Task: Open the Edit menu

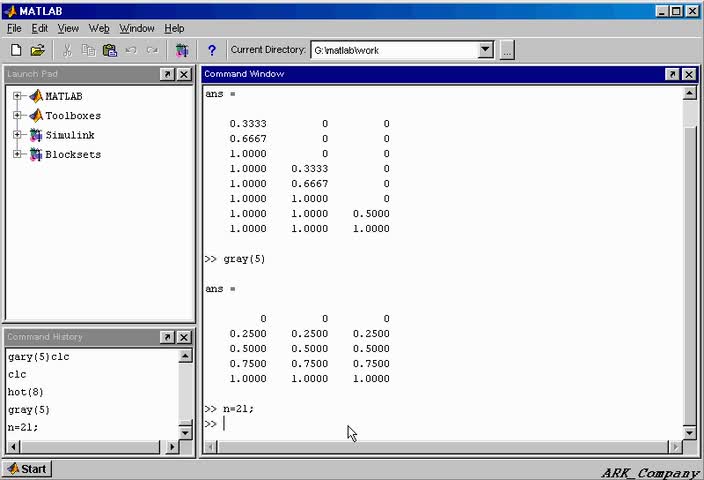Action: tap(40, 28)
